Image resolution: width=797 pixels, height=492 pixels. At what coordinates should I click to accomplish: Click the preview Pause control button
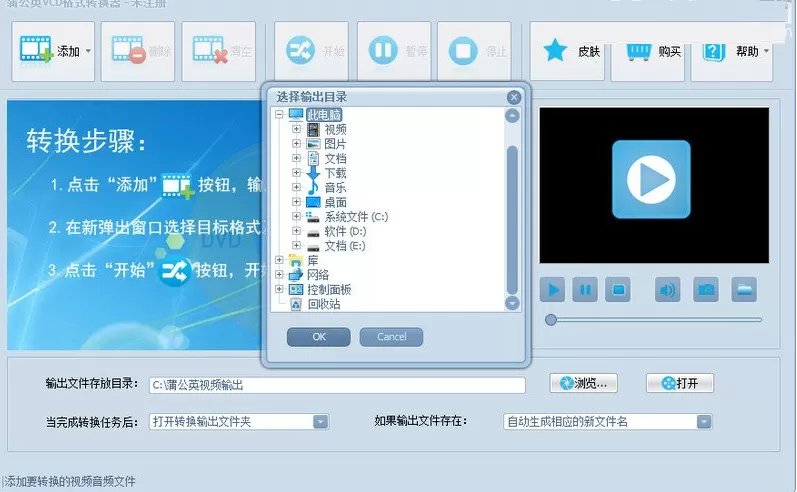585,290
